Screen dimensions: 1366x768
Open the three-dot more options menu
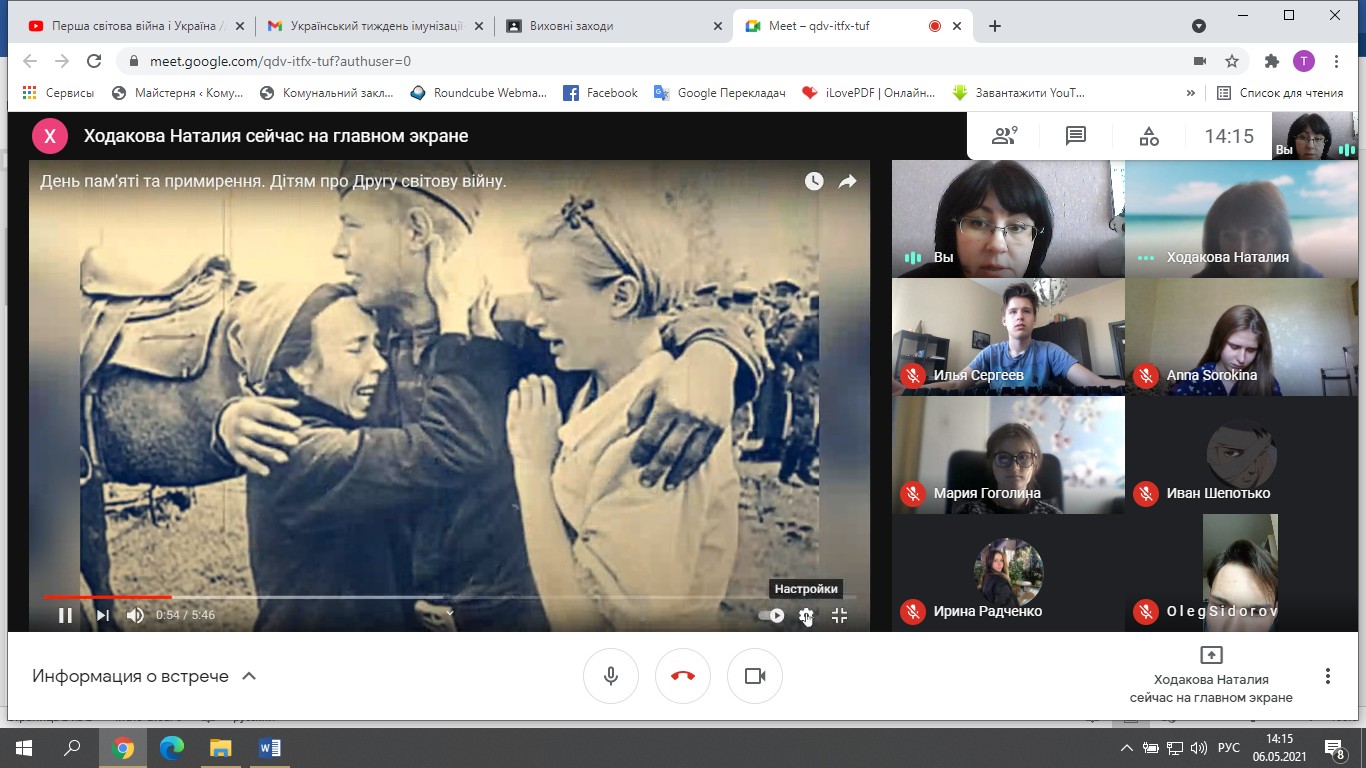click(x=1328, y=676)
